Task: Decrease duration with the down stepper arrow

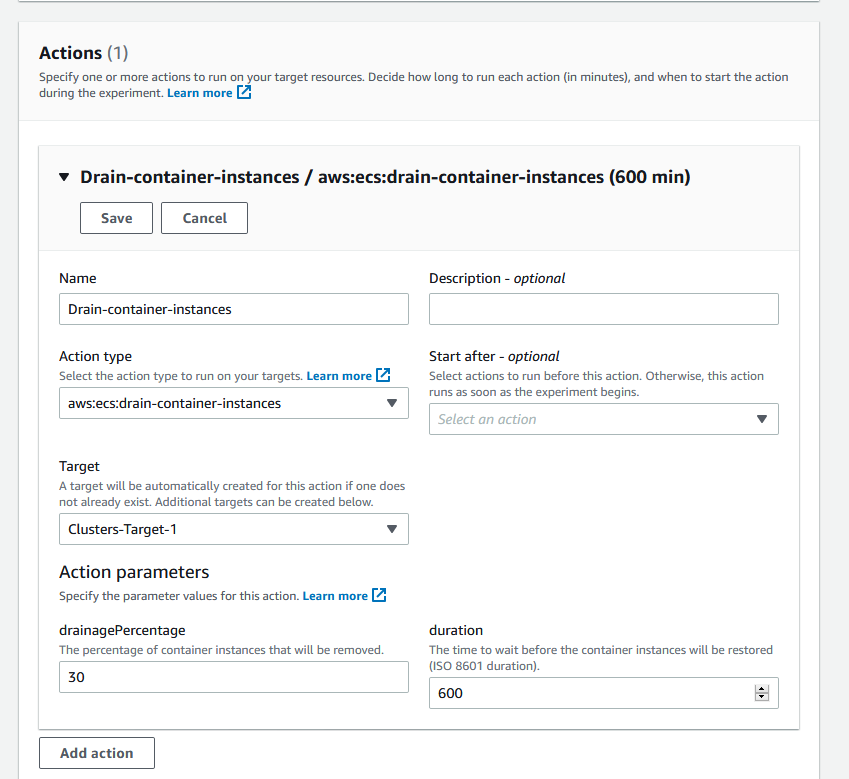Action: [762, 698]
